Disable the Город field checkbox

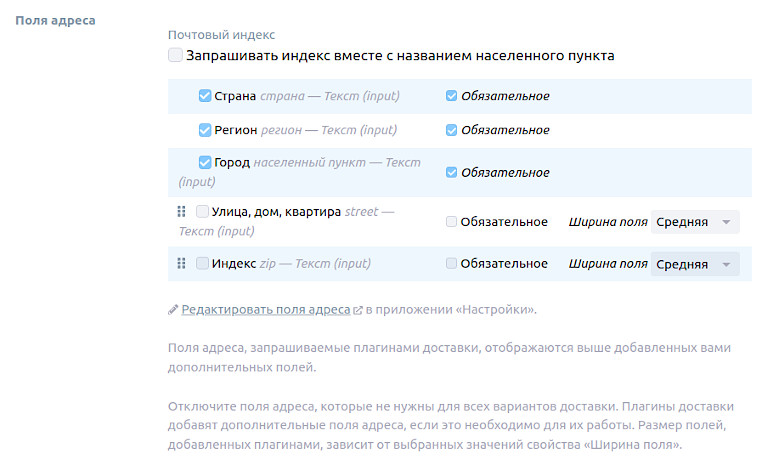coord(205,162)
